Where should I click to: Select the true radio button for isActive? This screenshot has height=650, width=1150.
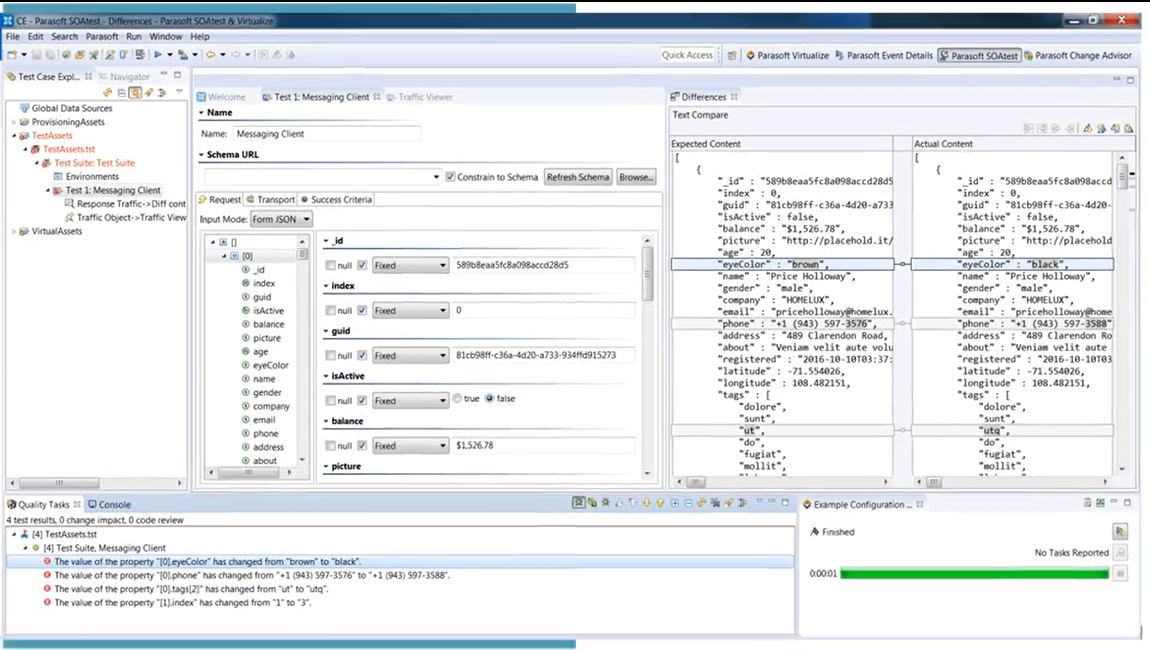pyautogui.click(x=457, y=398)
